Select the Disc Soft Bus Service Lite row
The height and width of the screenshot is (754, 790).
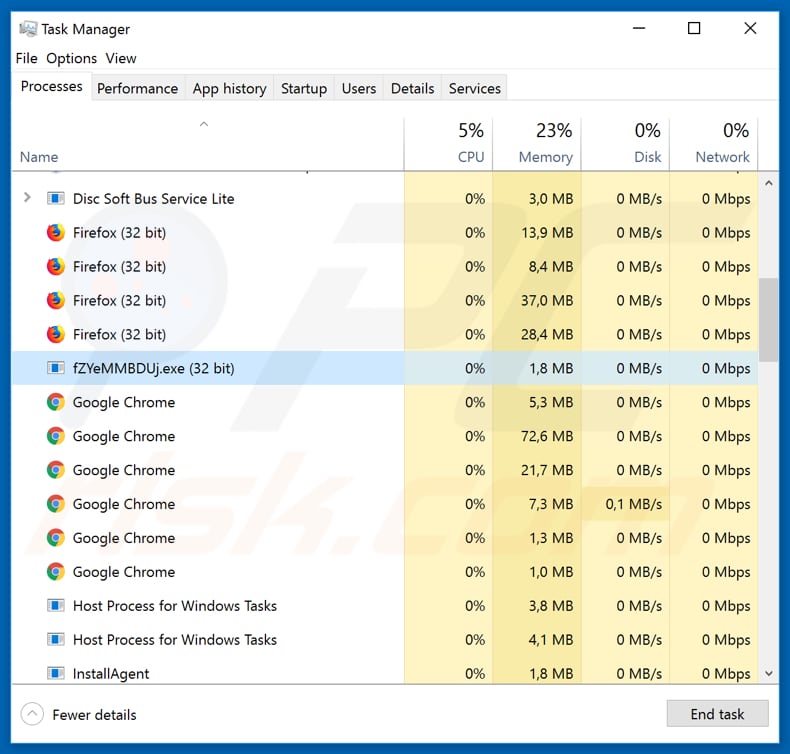[x=385, y=198]
